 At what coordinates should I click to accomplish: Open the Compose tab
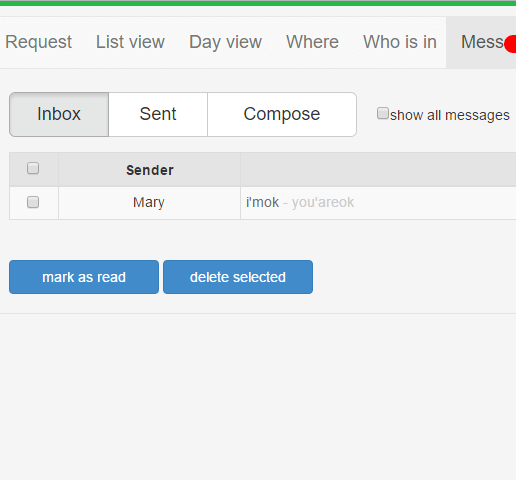coord(282,114)
